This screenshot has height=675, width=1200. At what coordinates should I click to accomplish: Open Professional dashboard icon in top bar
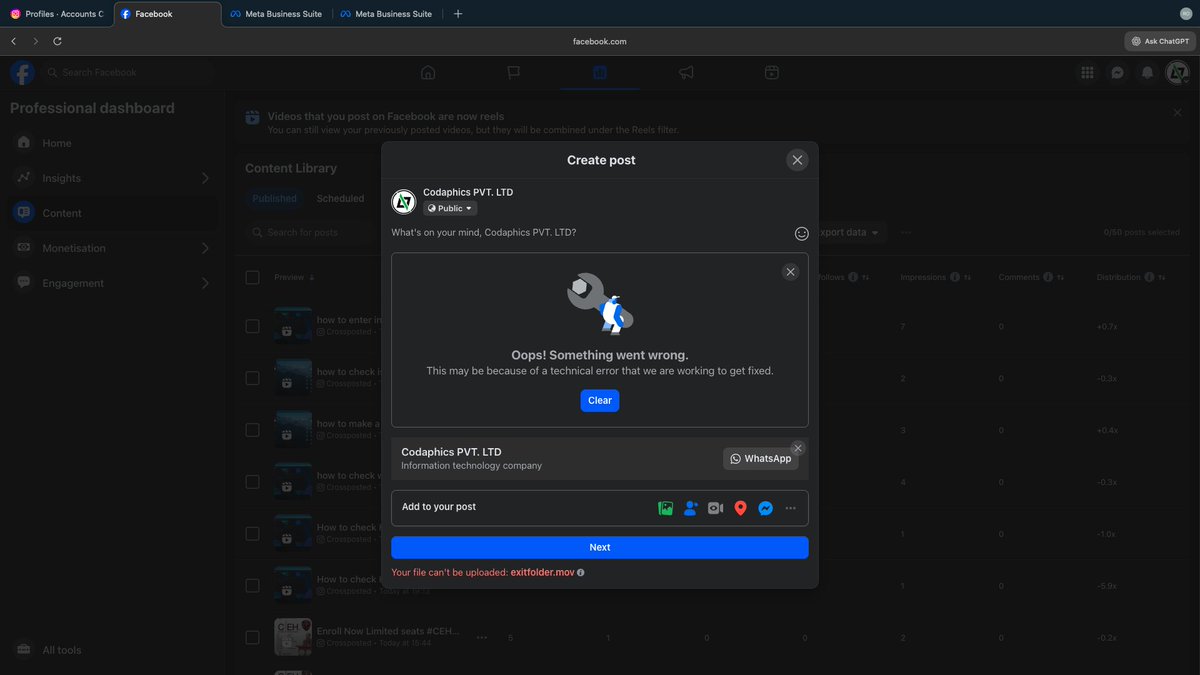tap(600, 72)
